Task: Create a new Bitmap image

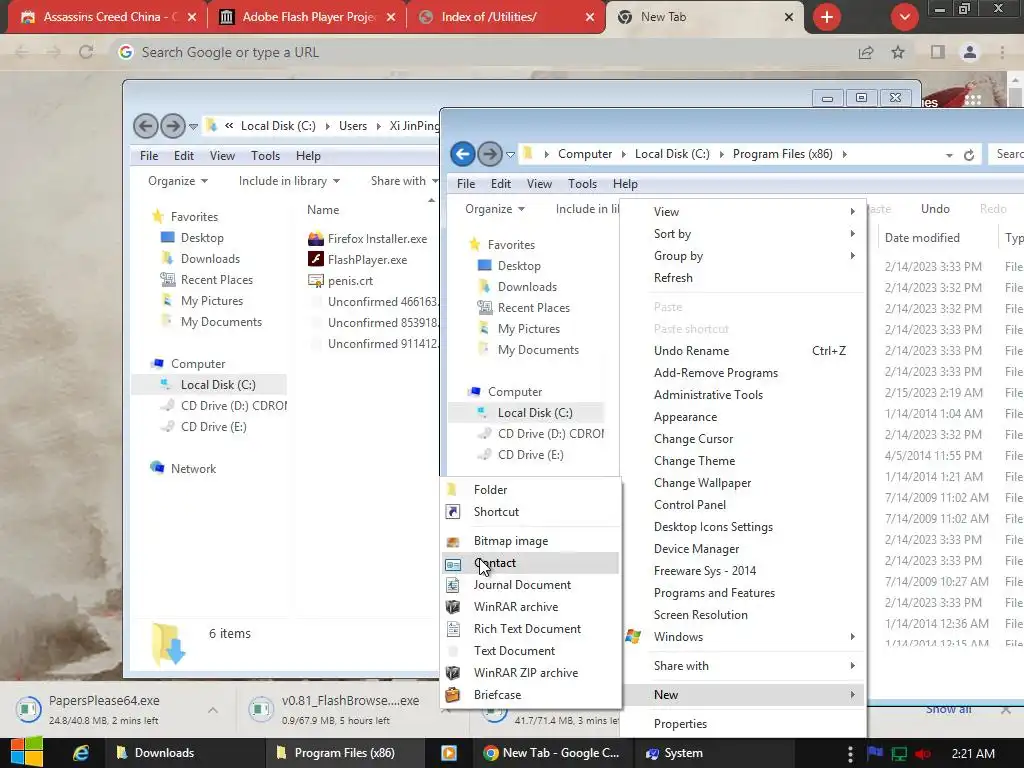Action: (530, 541)
